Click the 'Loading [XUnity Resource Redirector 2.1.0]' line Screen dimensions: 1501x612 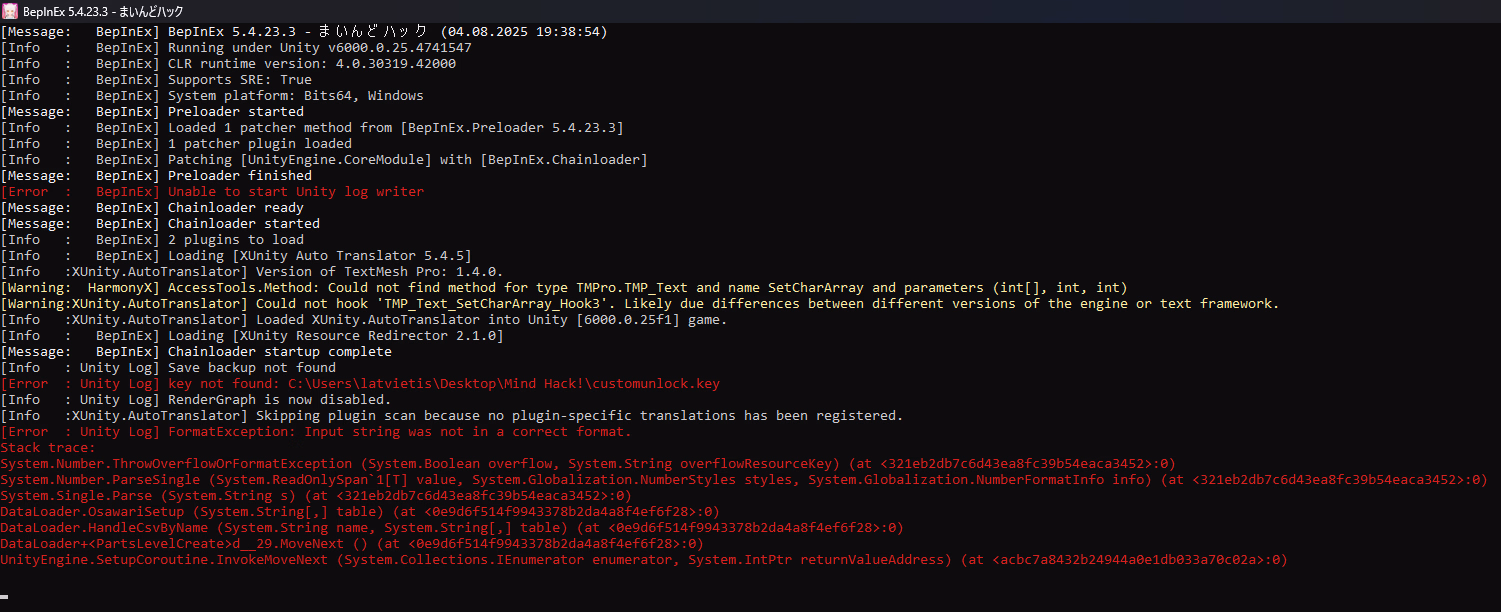(335, 336)
